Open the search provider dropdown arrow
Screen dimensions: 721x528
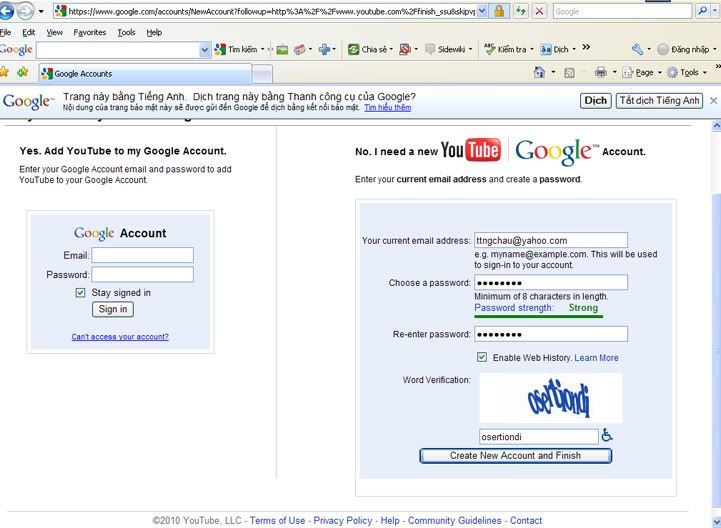pos(713,11)
